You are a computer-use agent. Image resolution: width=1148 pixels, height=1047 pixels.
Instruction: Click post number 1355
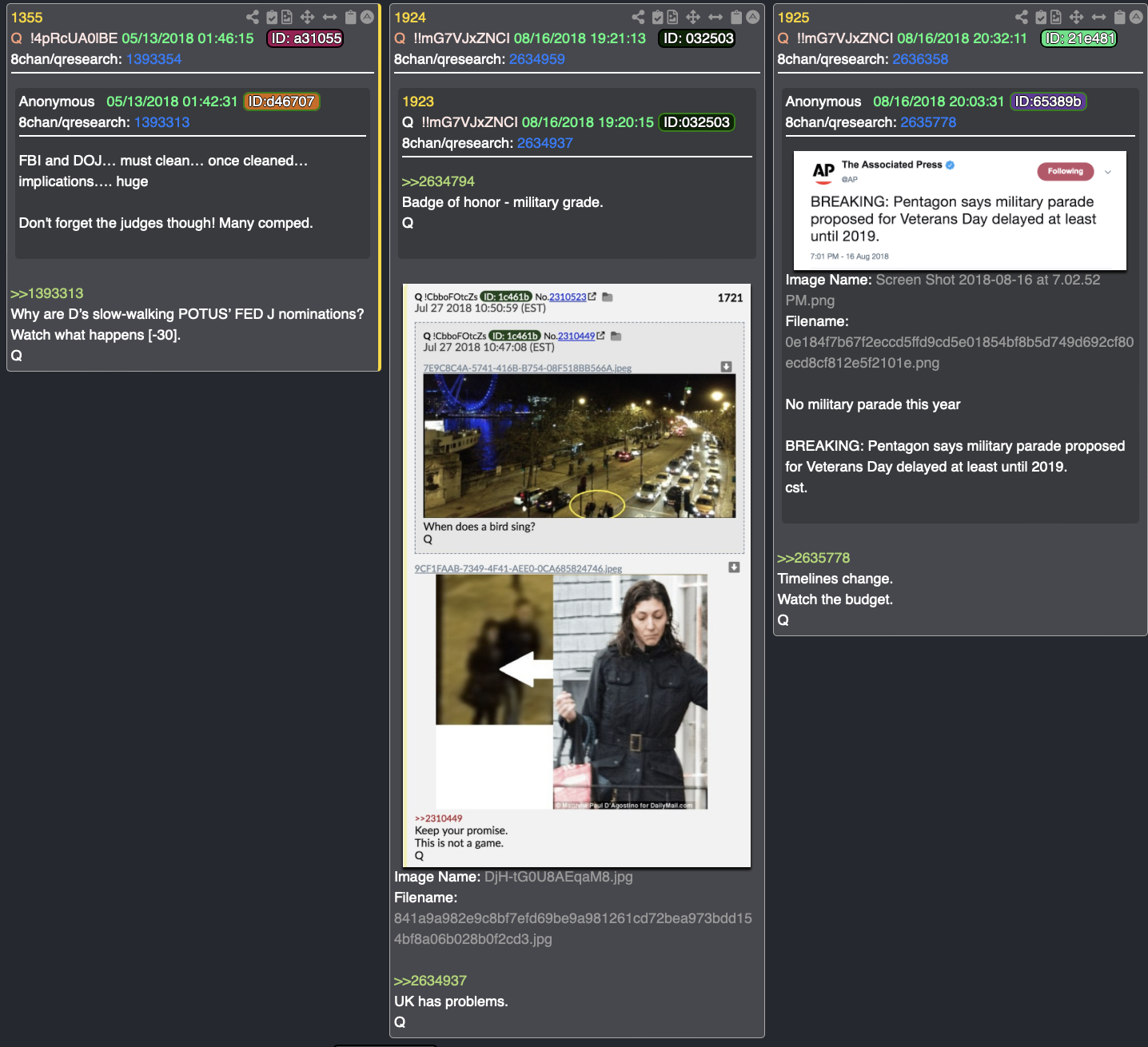click(27, 18)
